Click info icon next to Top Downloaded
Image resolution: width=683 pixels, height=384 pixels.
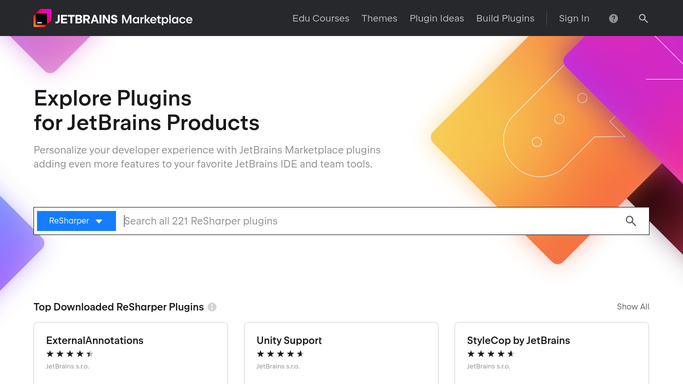pos(212,307)
